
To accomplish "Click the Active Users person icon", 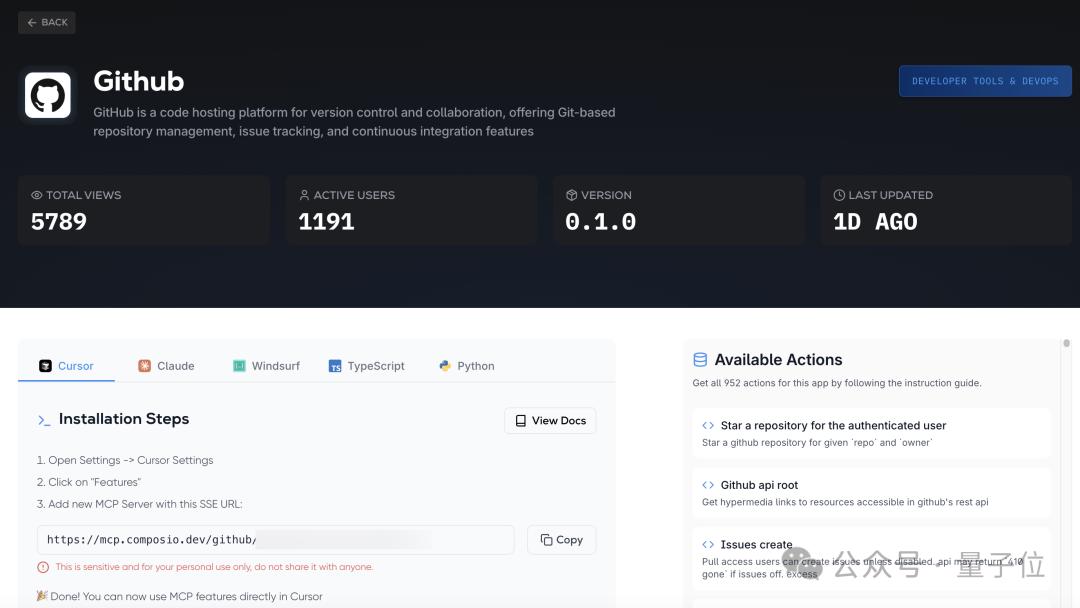I will click(x=304, y=195).
